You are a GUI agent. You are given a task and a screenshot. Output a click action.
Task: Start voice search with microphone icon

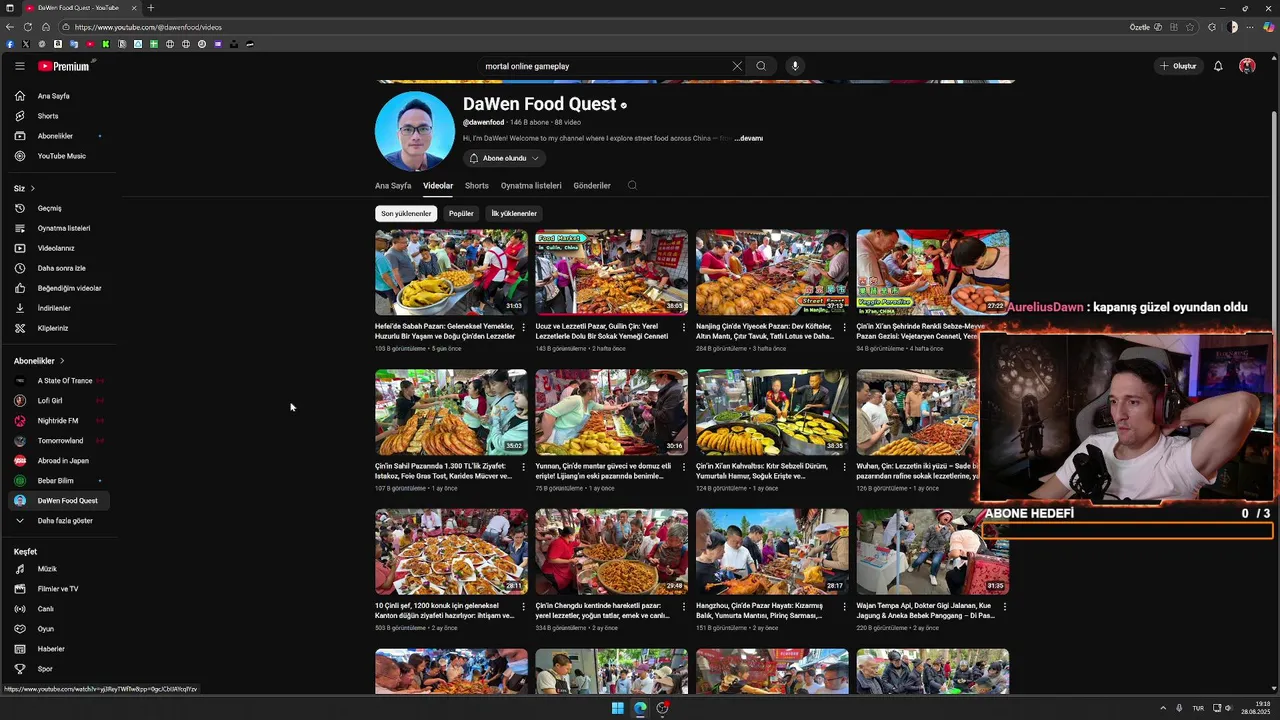point(795,66)
